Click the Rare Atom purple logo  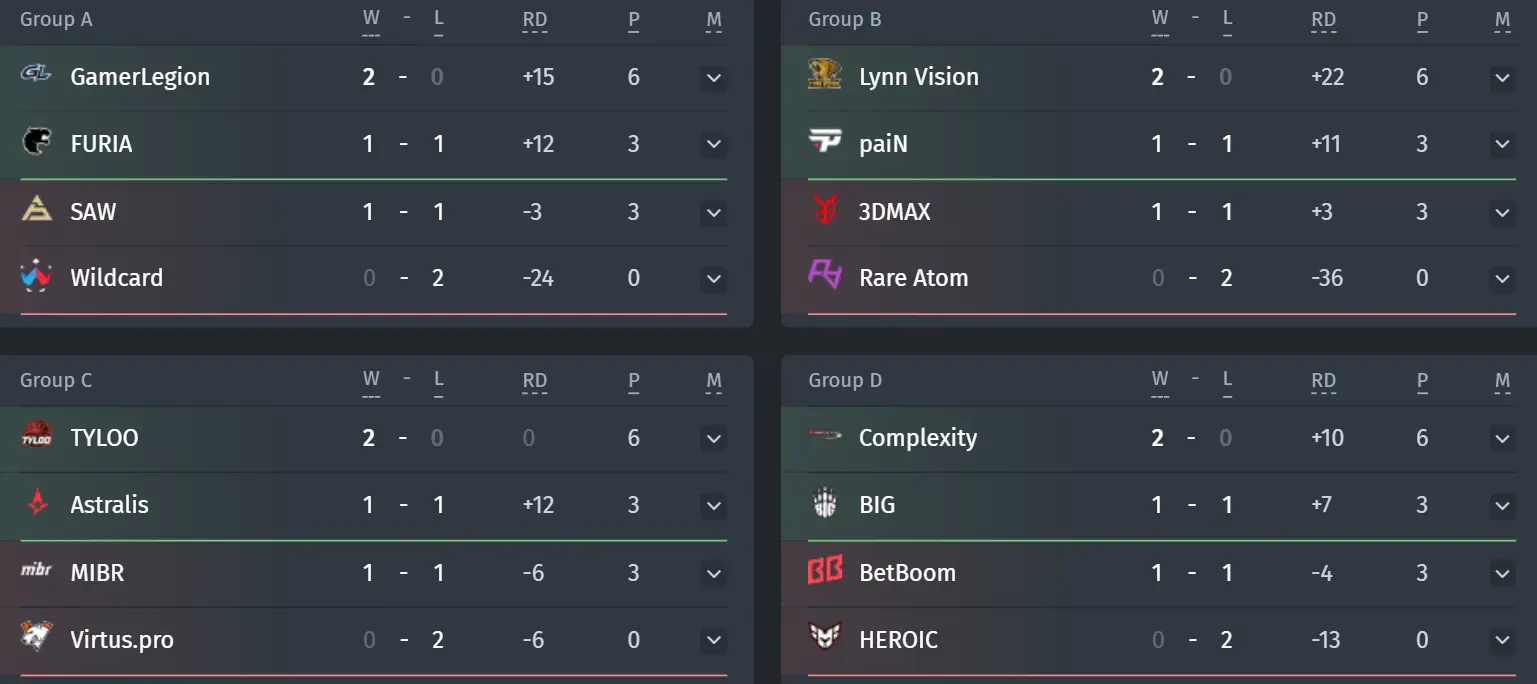825,275
